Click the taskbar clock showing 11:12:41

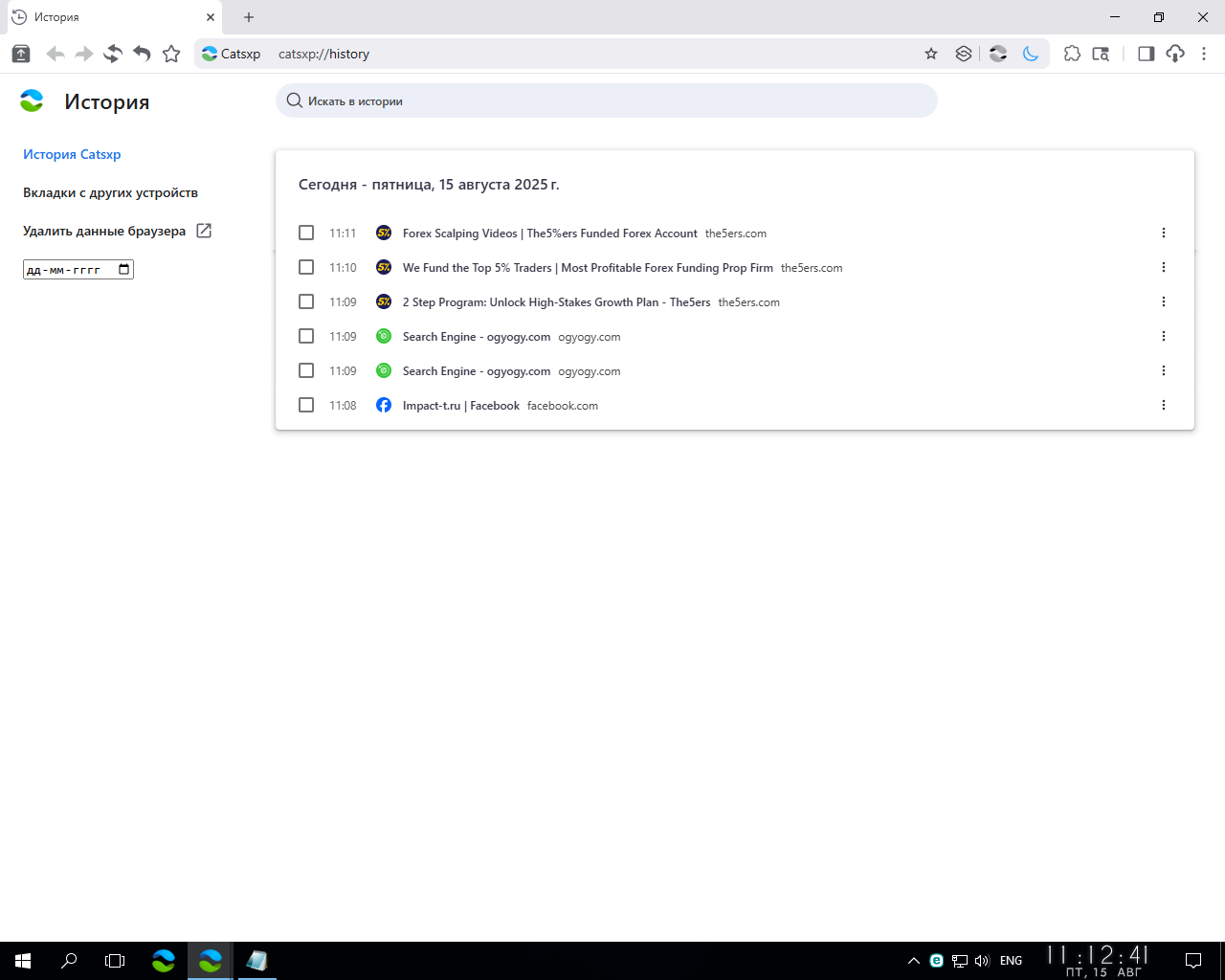click(x=1099, y=961)
